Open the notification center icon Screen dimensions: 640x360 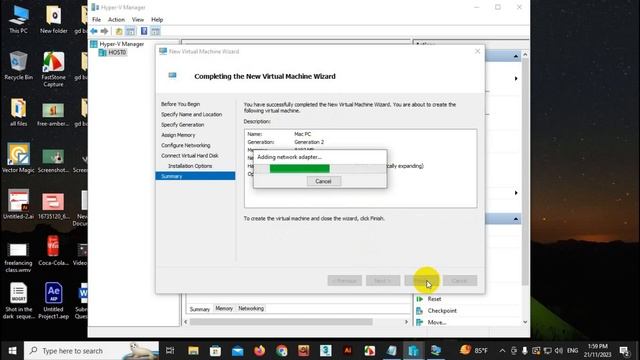pyautogui.click(x=624, y=351)
